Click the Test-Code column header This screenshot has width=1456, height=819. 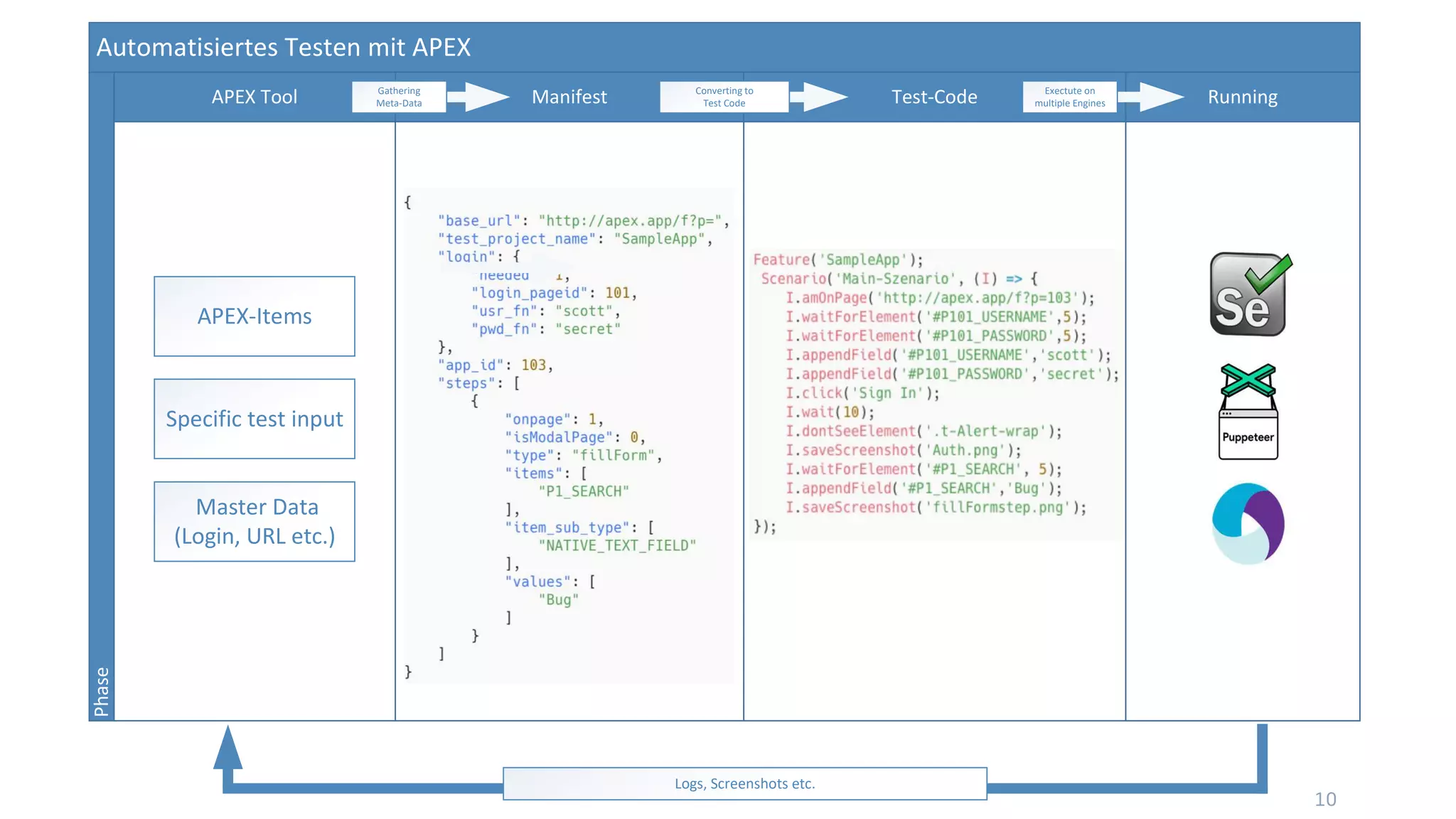pos(934,97)
